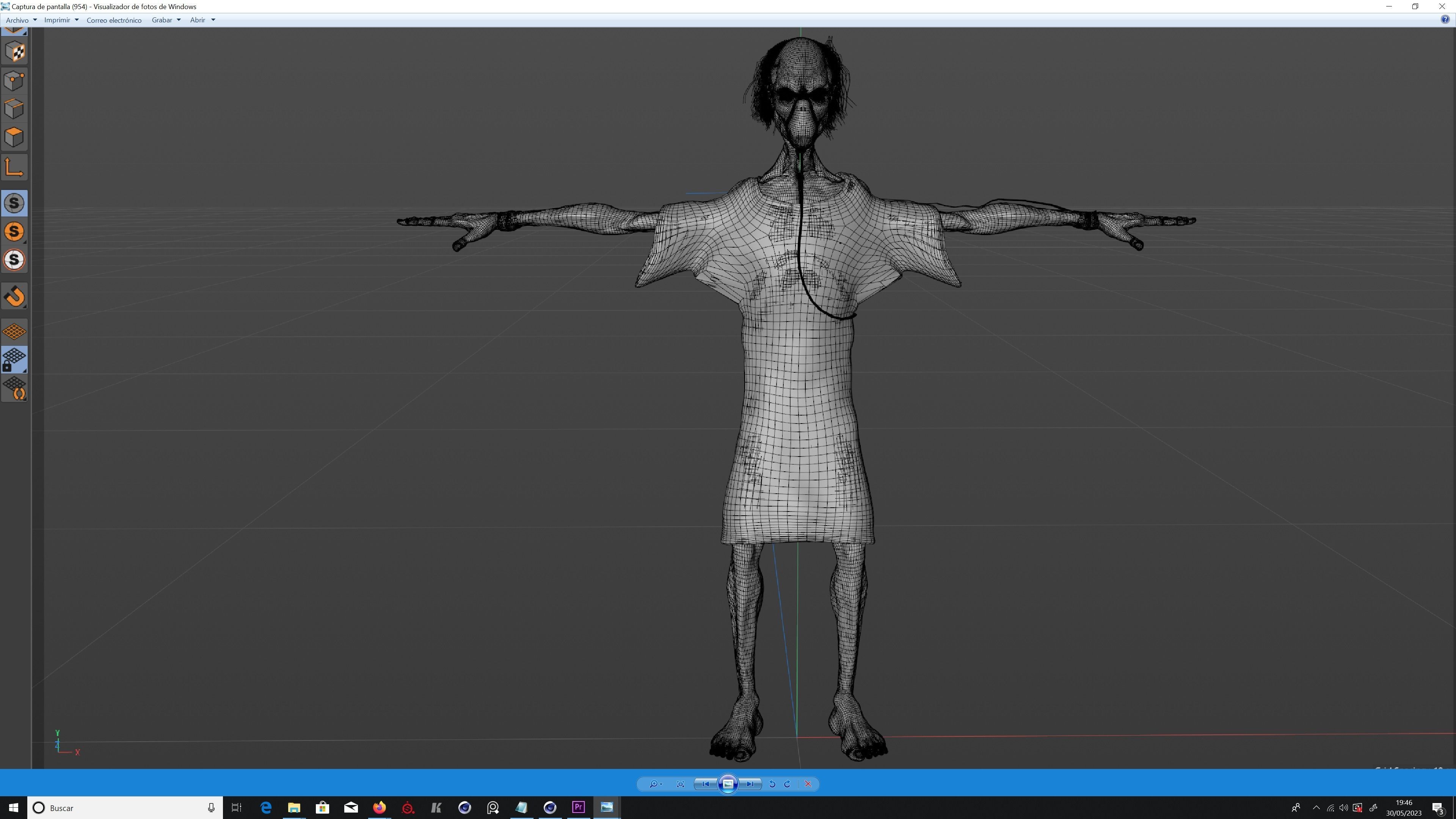Click the microphone icon in the search box
Screen dimensions: 1456x819
211,808
